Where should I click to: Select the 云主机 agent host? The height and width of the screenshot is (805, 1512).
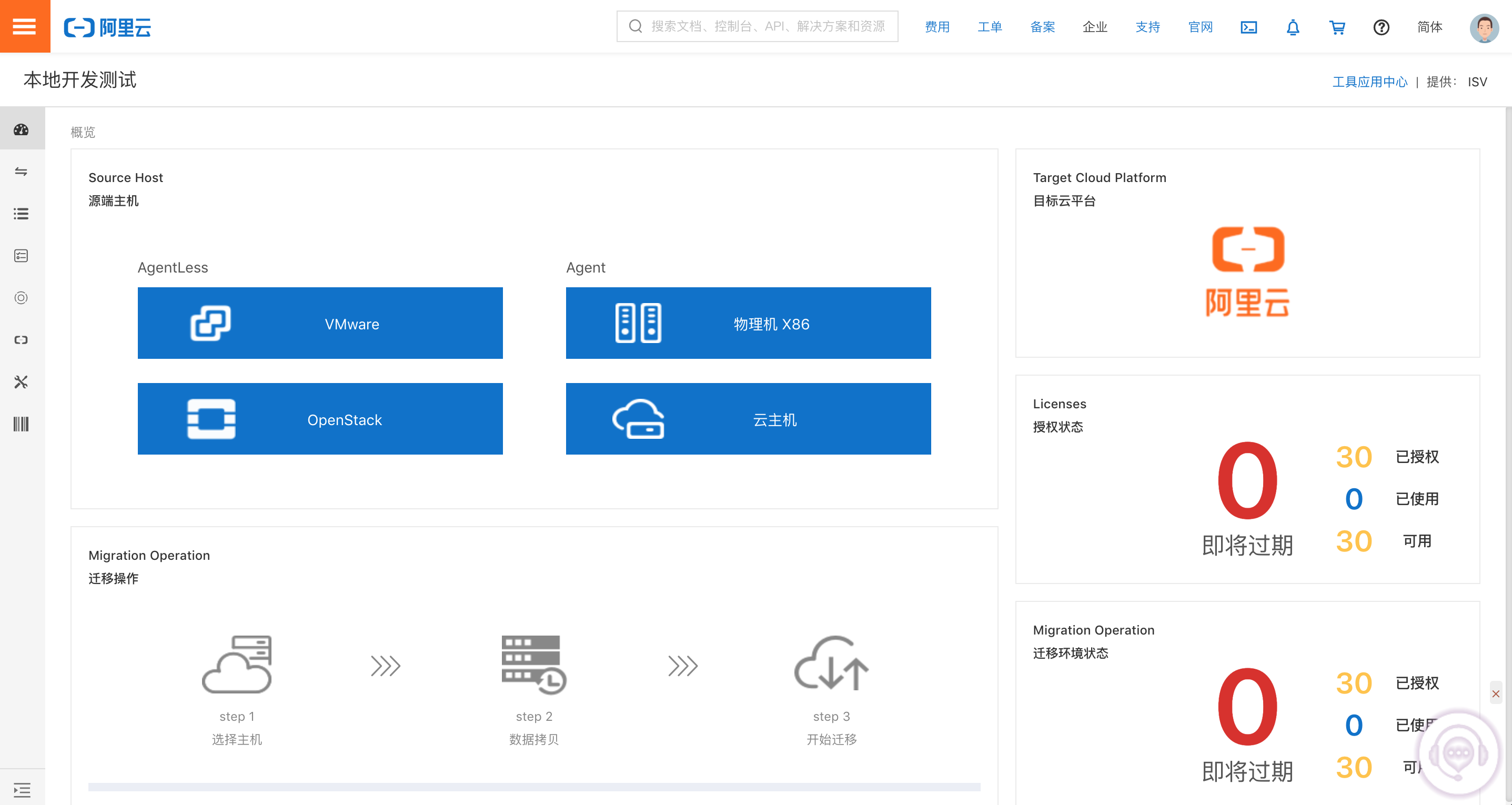(x=748, y=419)
